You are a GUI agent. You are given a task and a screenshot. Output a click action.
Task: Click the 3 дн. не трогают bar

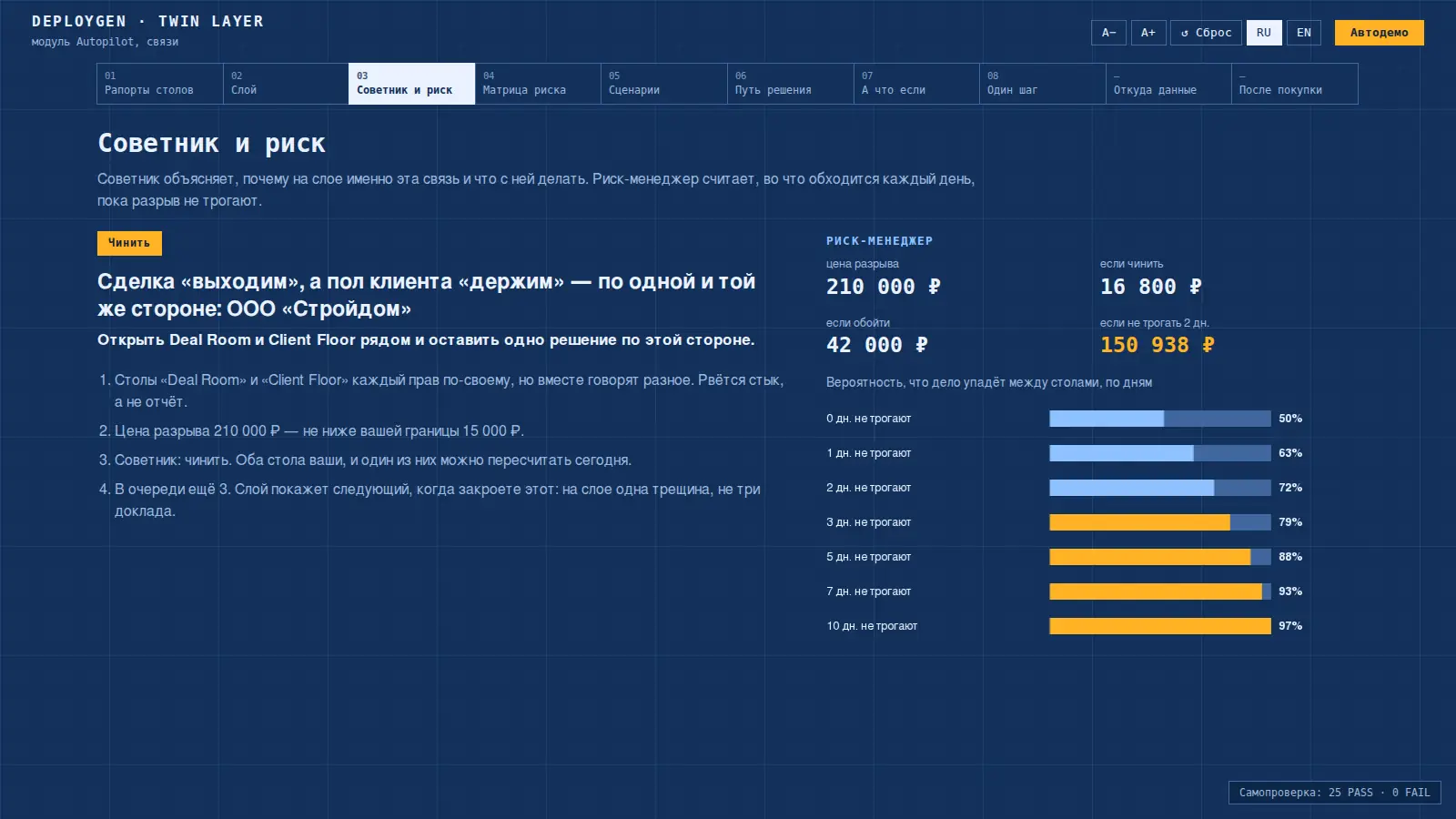pos(1160,522)
